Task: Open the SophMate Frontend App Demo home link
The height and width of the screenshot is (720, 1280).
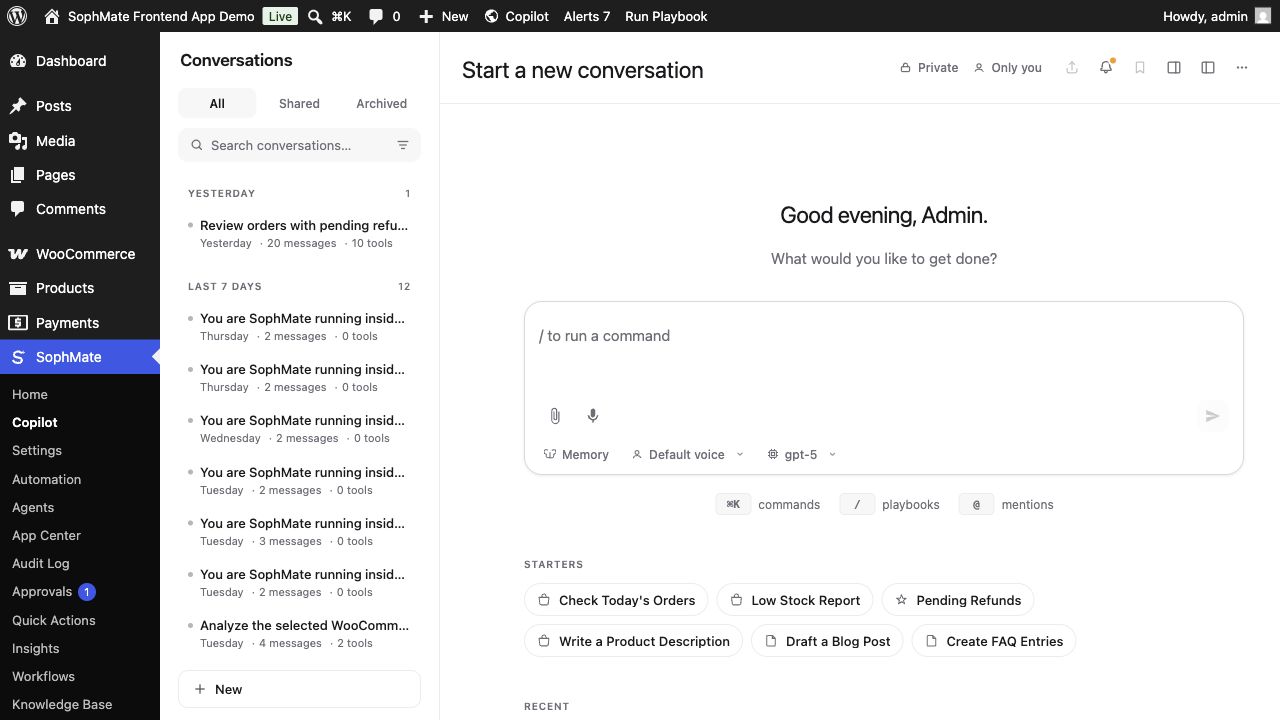Action: [x=149, y=16]
